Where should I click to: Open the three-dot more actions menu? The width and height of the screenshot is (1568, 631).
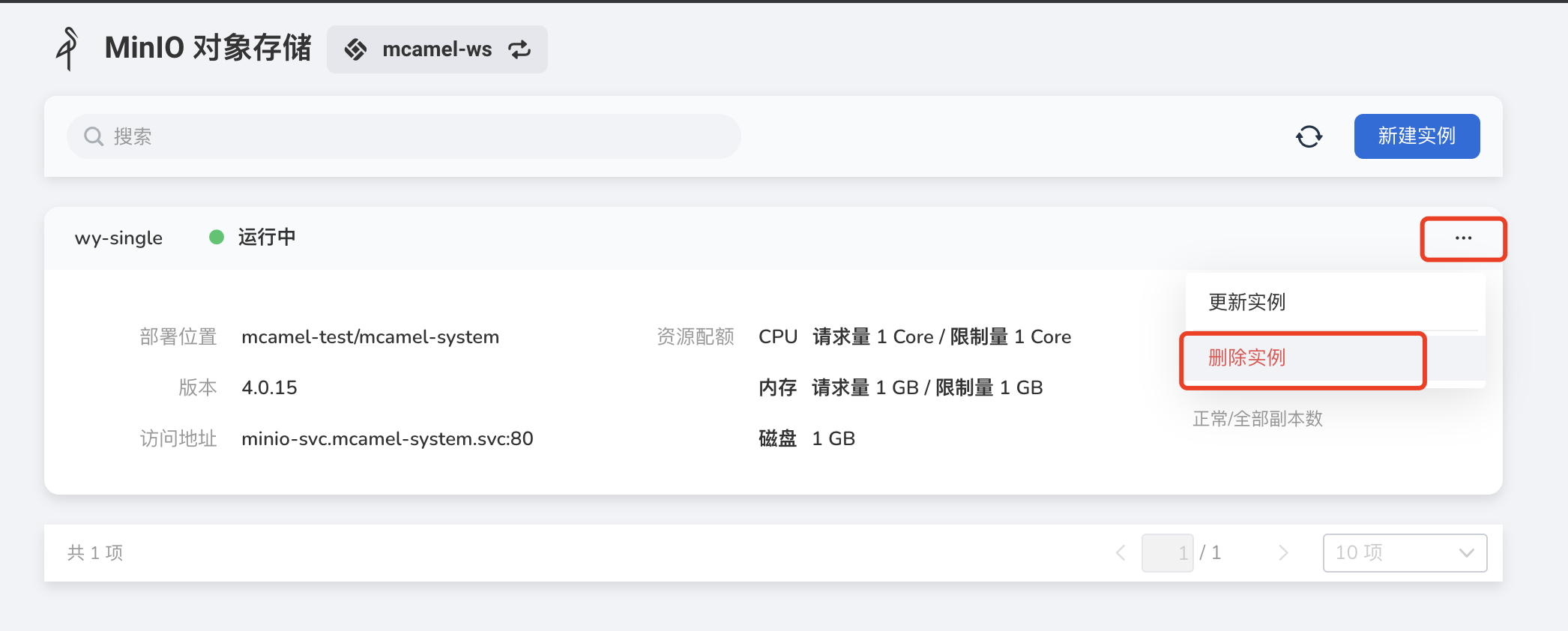[1463, 238]
